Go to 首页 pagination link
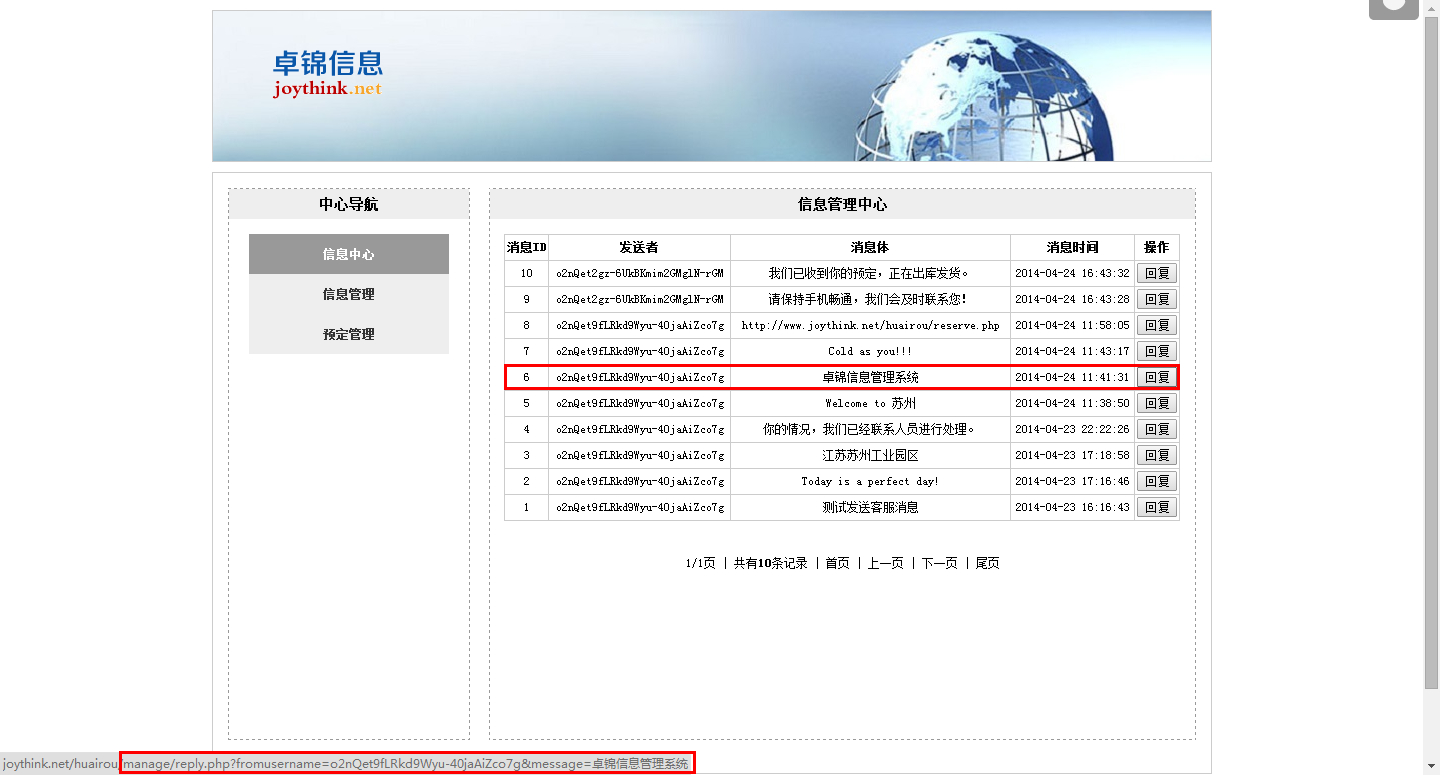Image resolution: width=1440 pixels, height=775 pixels. click(837, 563)
